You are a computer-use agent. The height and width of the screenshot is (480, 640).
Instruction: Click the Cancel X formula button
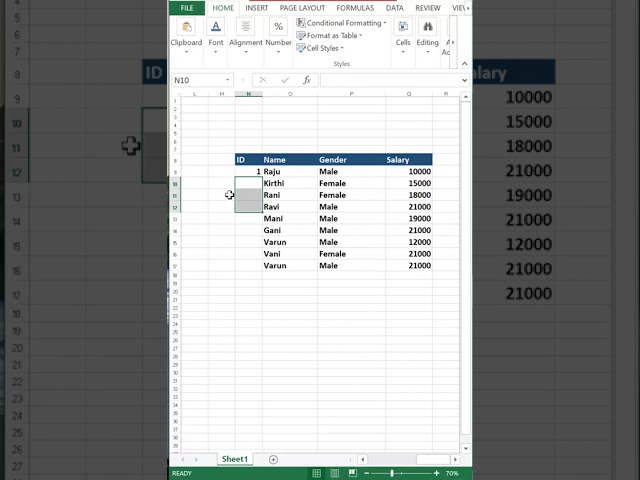point(263,80)
